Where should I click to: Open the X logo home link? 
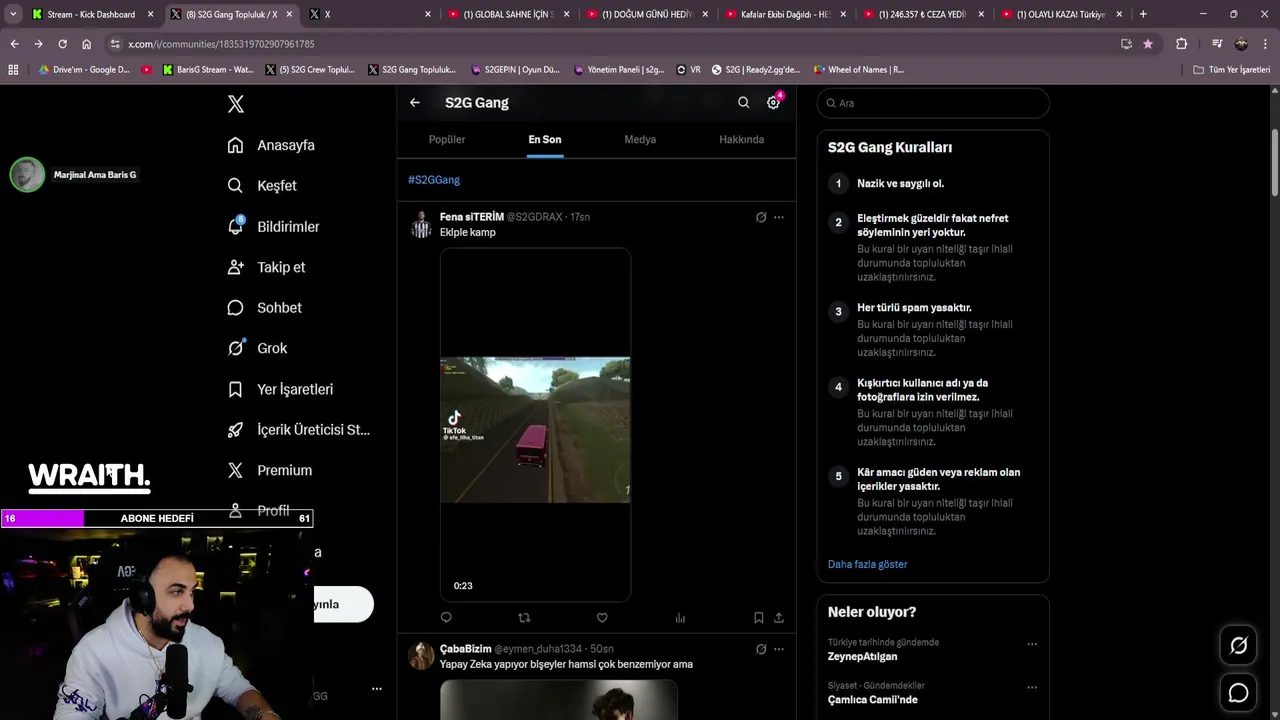[235, 104]
